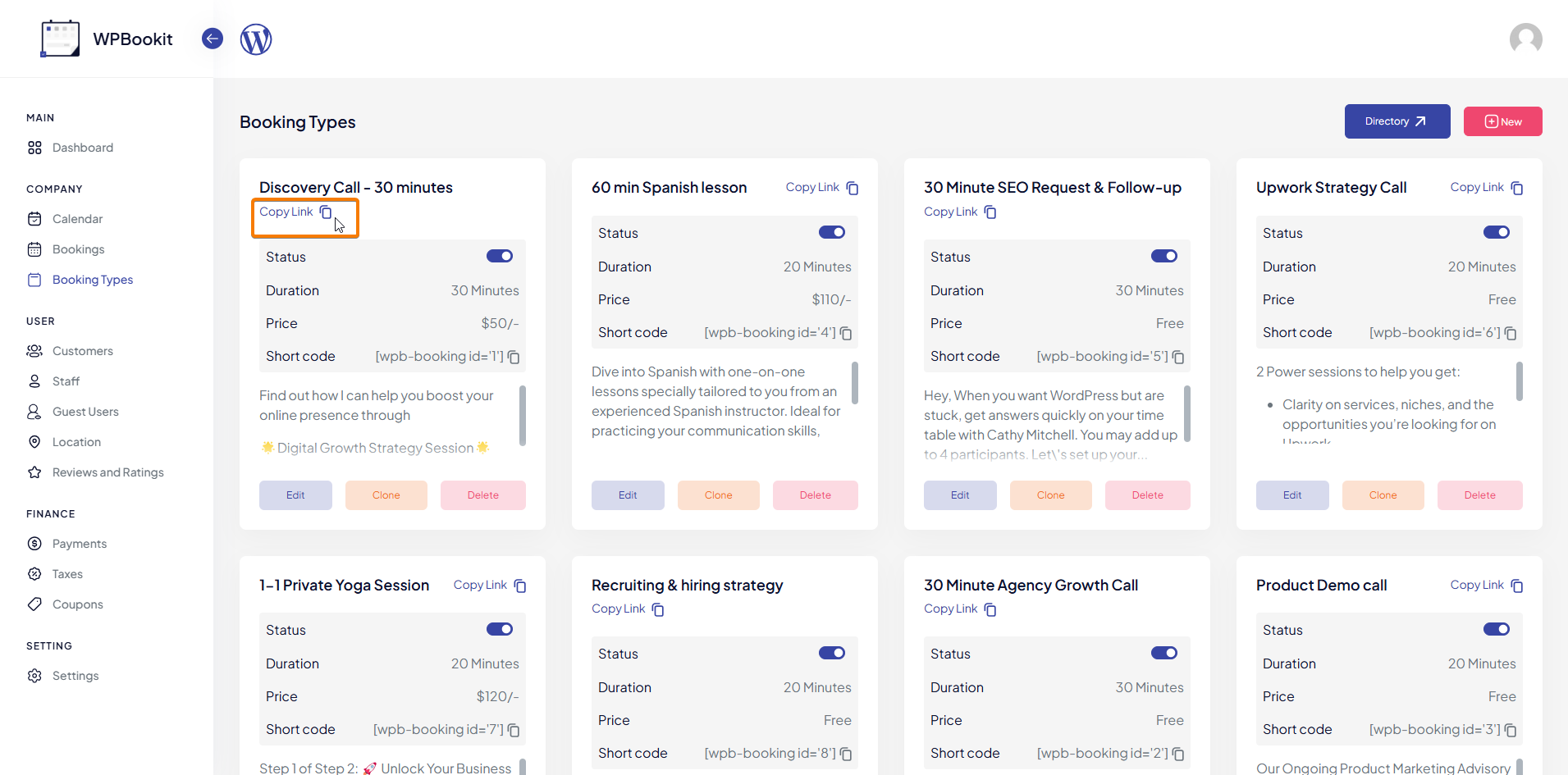Copy link icon for Upwork Strategy Call

coord(1517,188)
